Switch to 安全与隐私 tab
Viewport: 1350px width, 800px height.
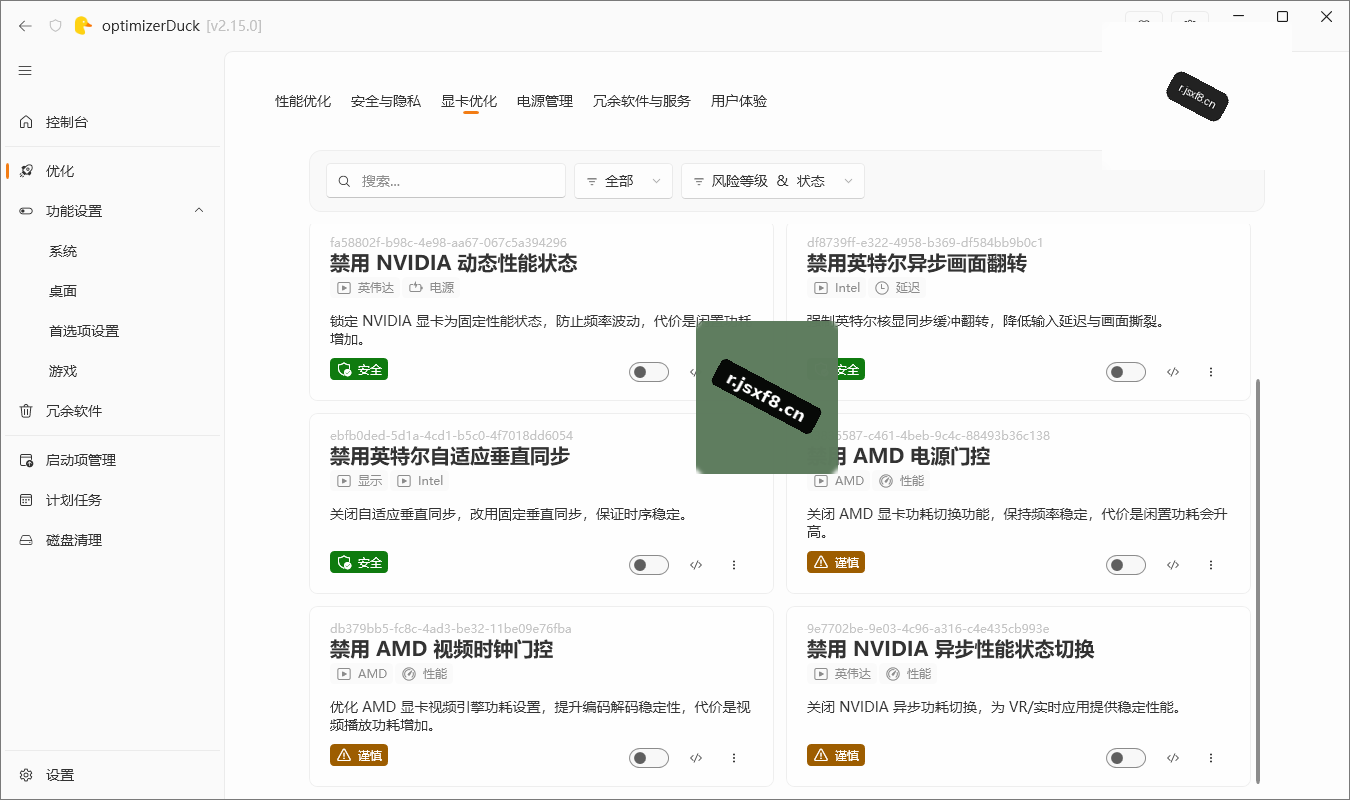(386, 101)
